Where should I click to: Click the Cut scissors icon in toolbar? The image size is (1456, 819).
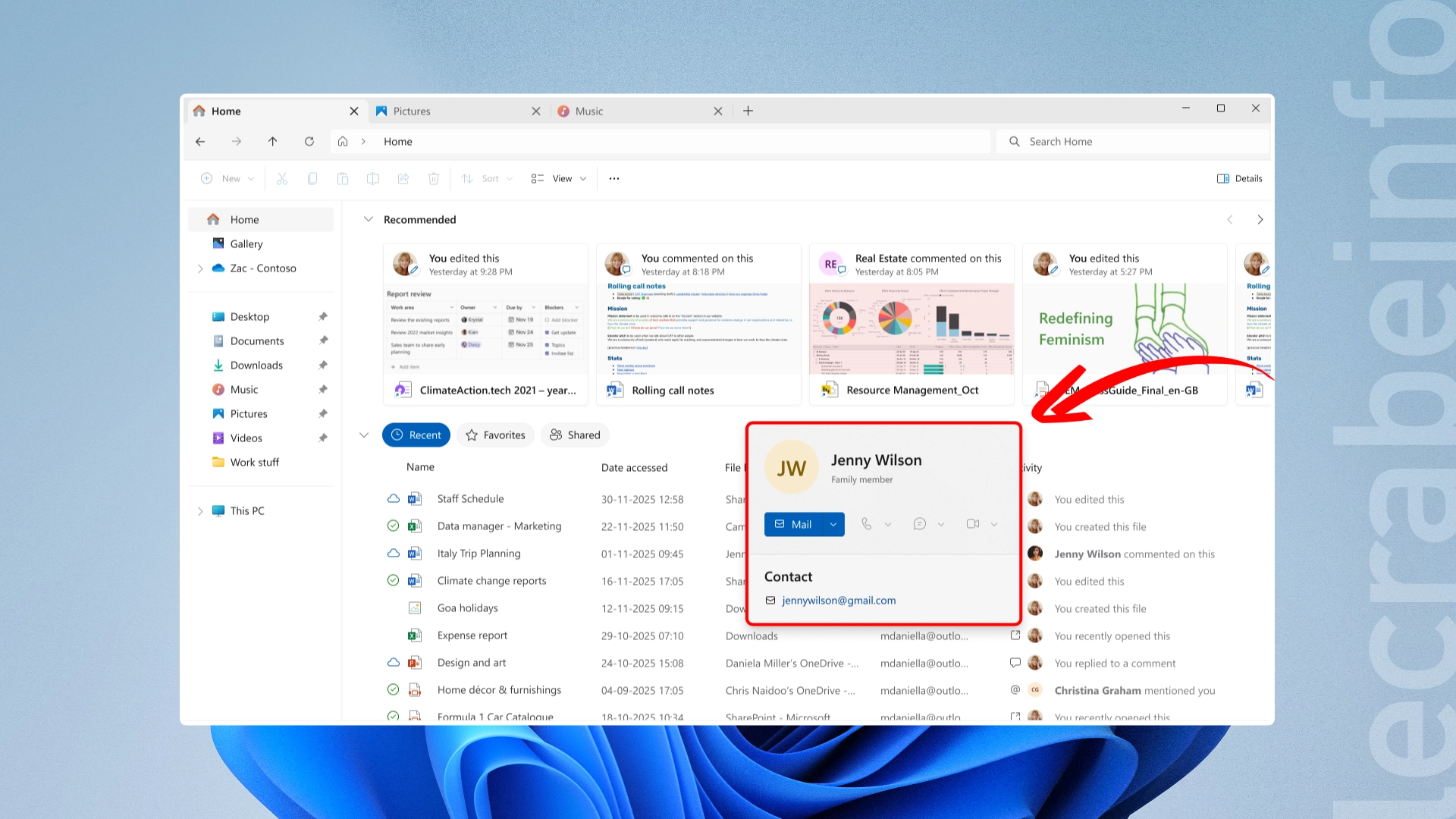pos(282,179)
